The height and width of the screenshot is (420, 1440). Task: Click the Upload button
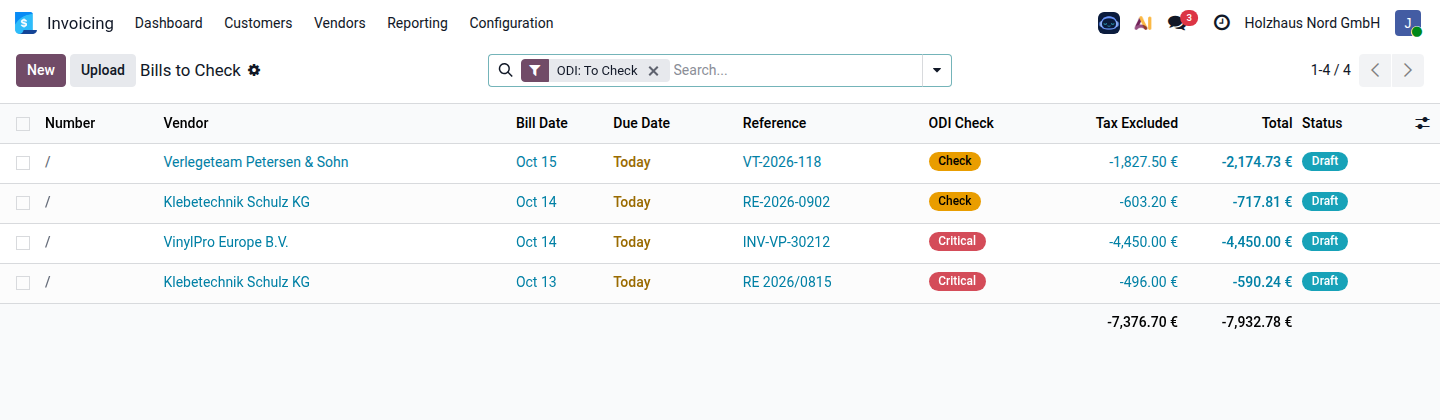pyautogui.click(x=103, y=70)
